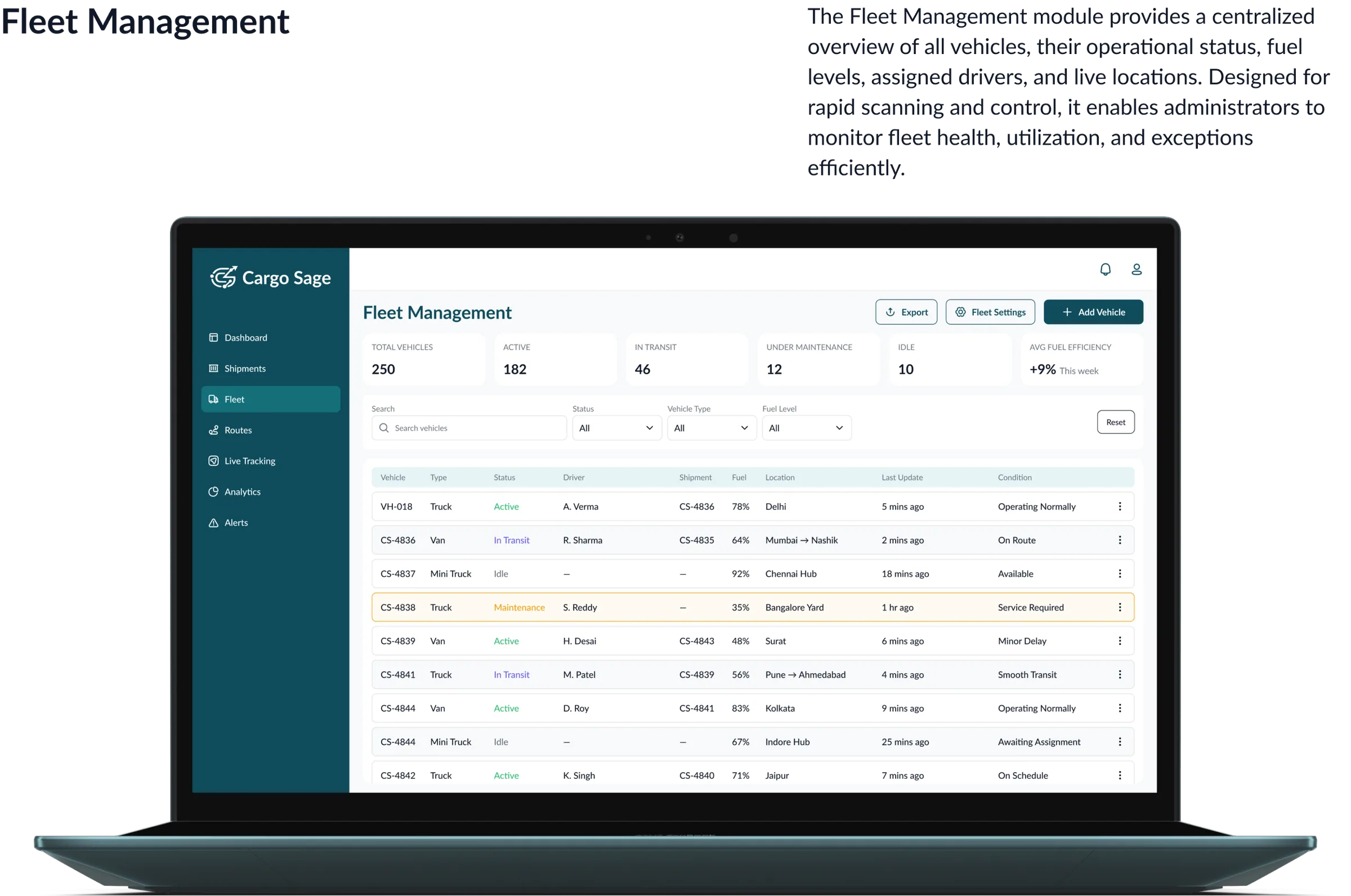
Task: Open the Status dropdown filter
Action: pos(616,427)
